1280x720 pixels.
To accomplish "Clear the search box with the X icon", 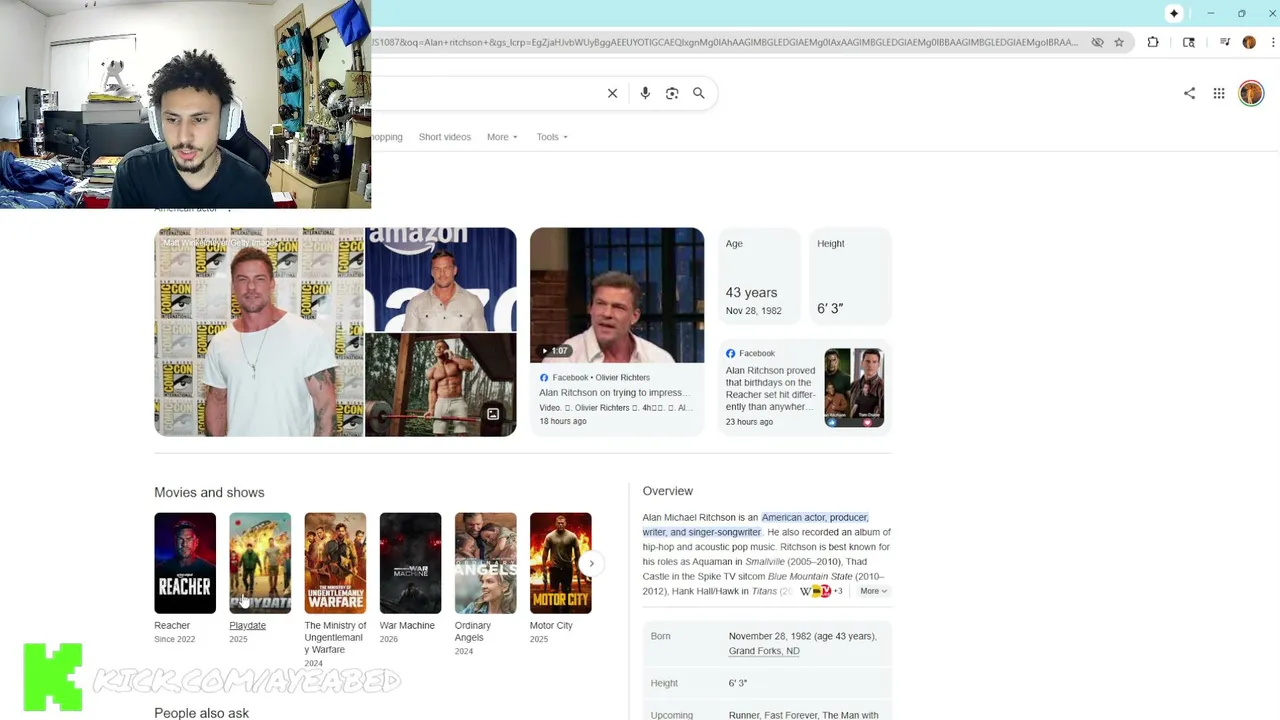I will (613, 93).
